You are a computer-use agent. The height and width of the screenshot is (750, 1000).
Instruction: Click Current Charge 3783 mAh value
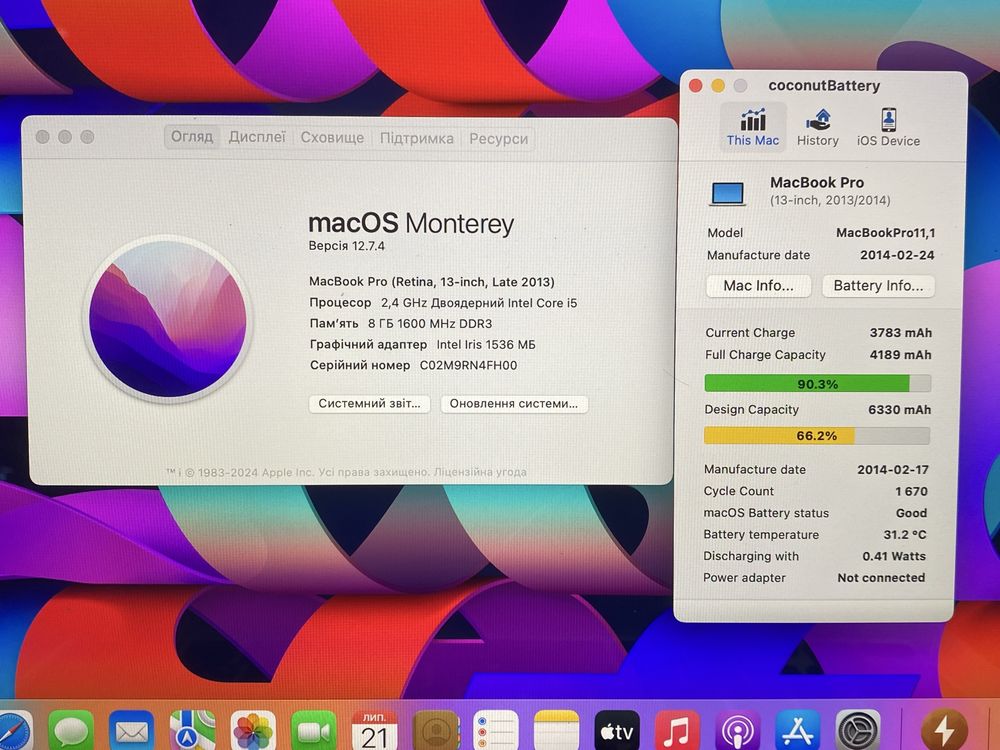pyautogui.click(x=901, y=333)
